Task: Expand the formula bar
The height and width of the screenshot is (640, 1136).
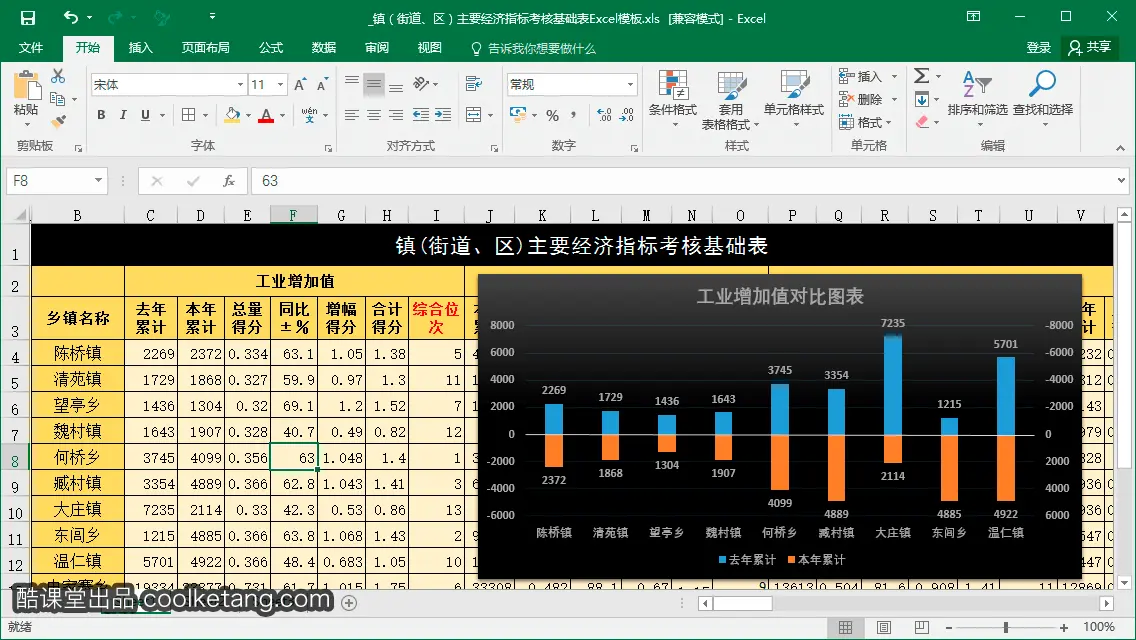Action: pyautogui.click(x=1121, y=180)
